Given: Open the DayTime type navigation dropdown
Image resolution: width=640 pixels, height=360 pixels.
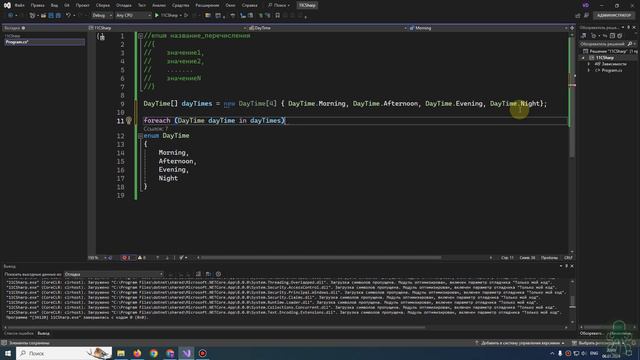Looking at the screenshot, I should [328, 28].
